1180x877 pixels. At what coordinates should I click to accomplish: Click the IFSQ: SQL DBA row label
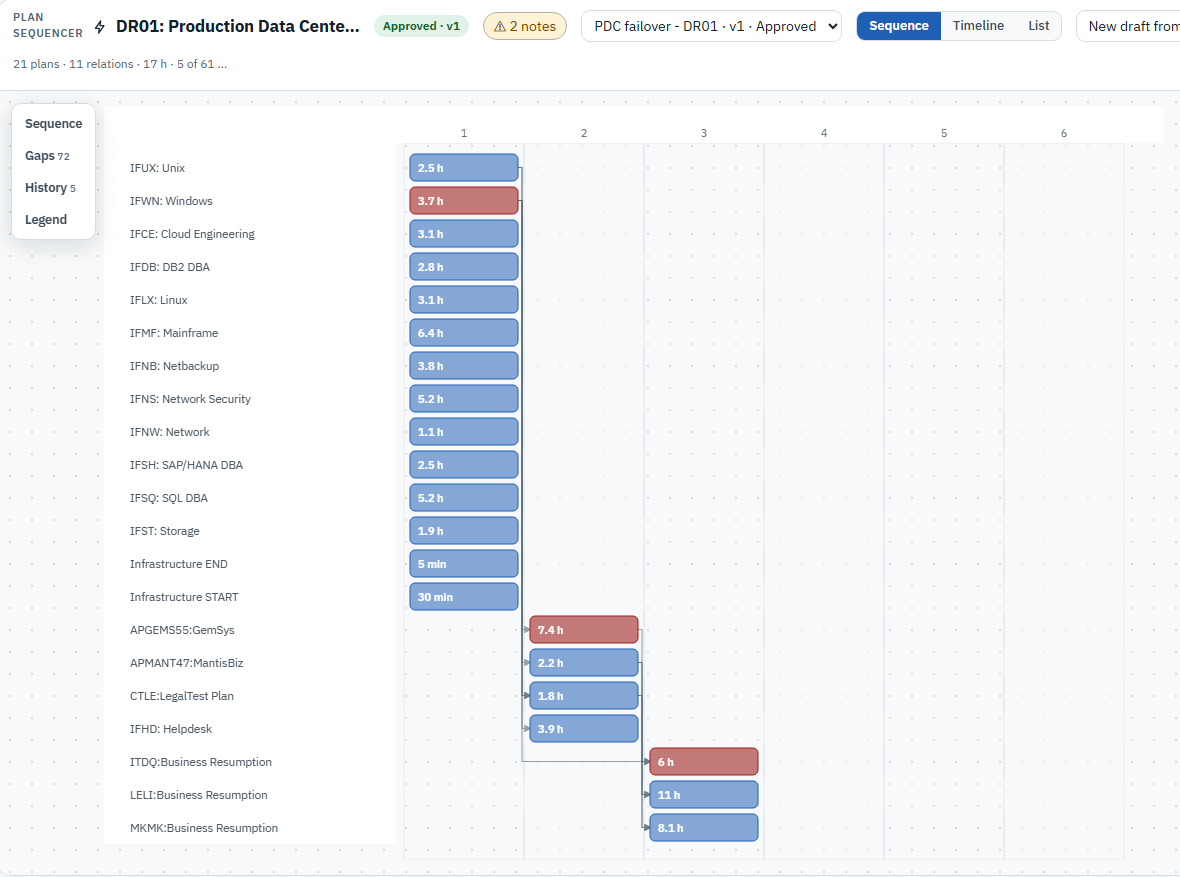pos(169,498)
